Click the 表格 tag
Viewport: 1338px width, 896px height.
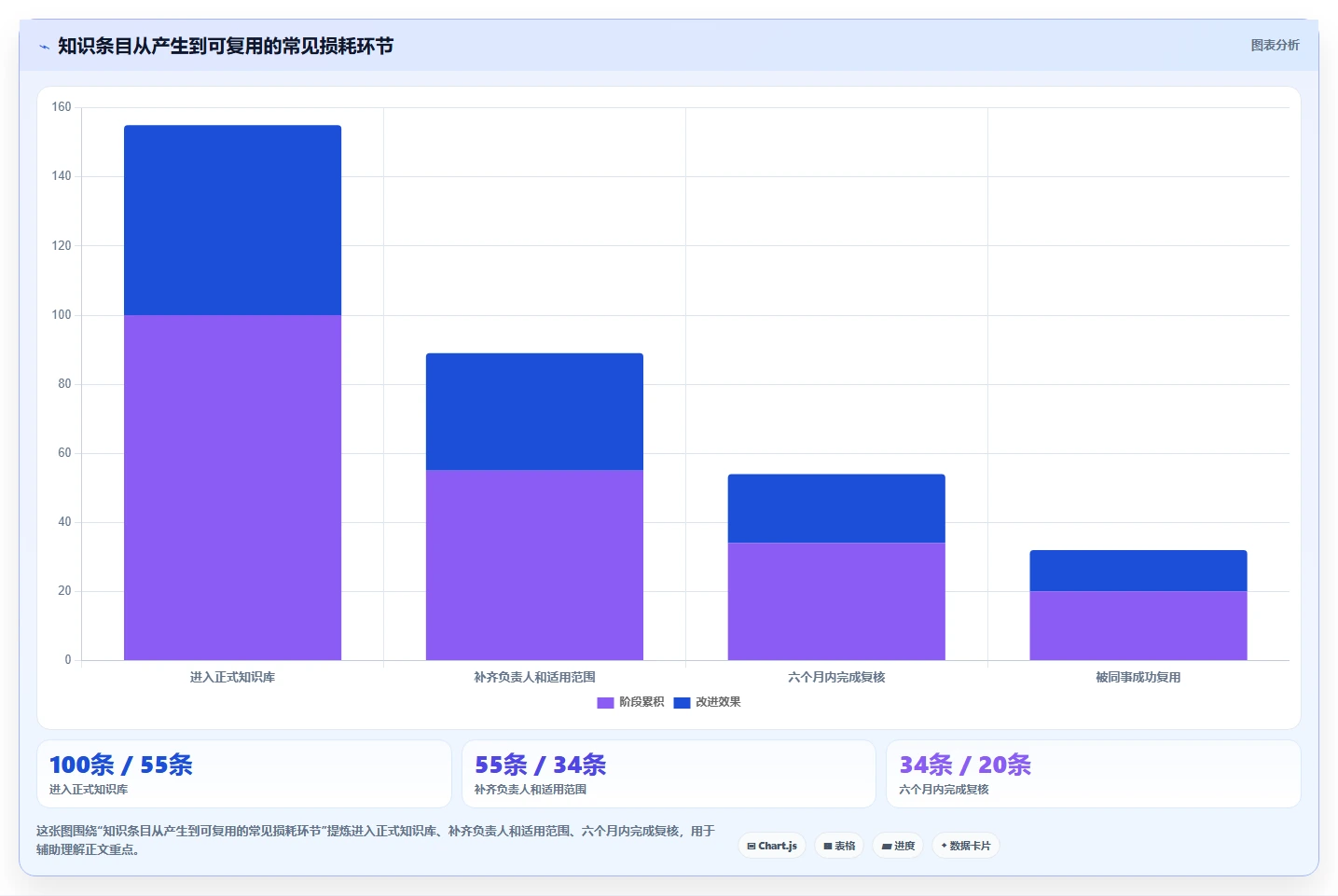[839, 846]
